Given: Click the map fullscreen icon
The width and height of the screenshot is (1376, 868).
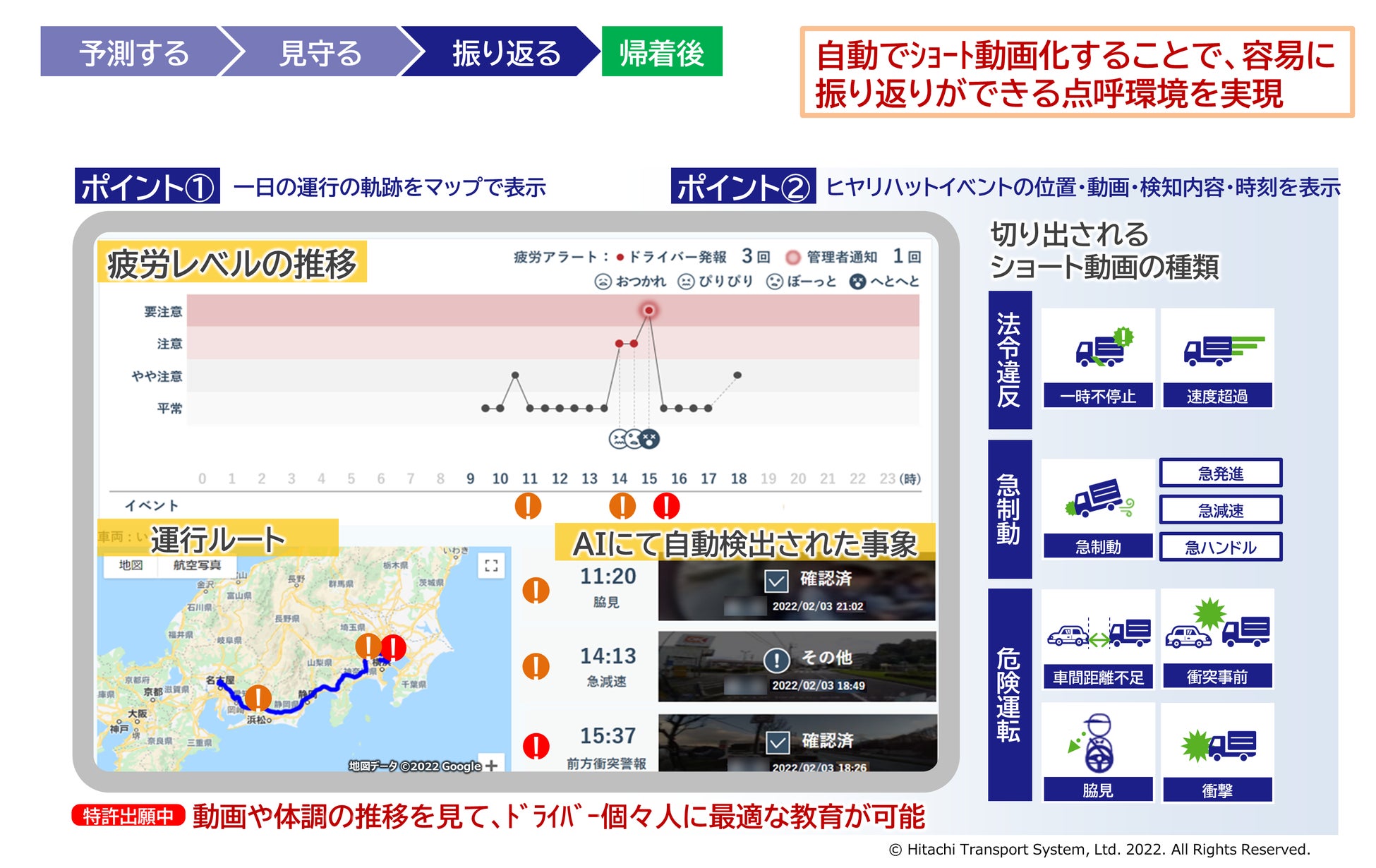Looking at the screenshot, I should click(x=491, y=565).
